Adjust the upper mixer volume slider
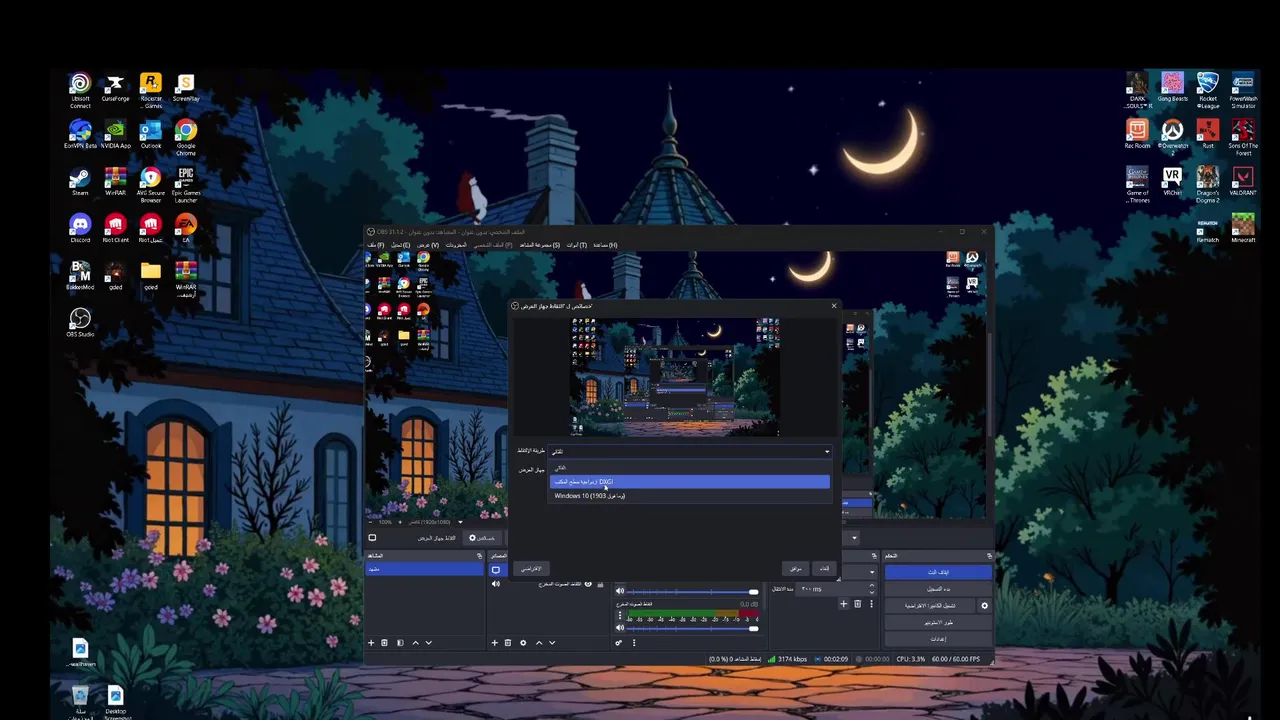The image size is (1280, 720). click(692, 591)
